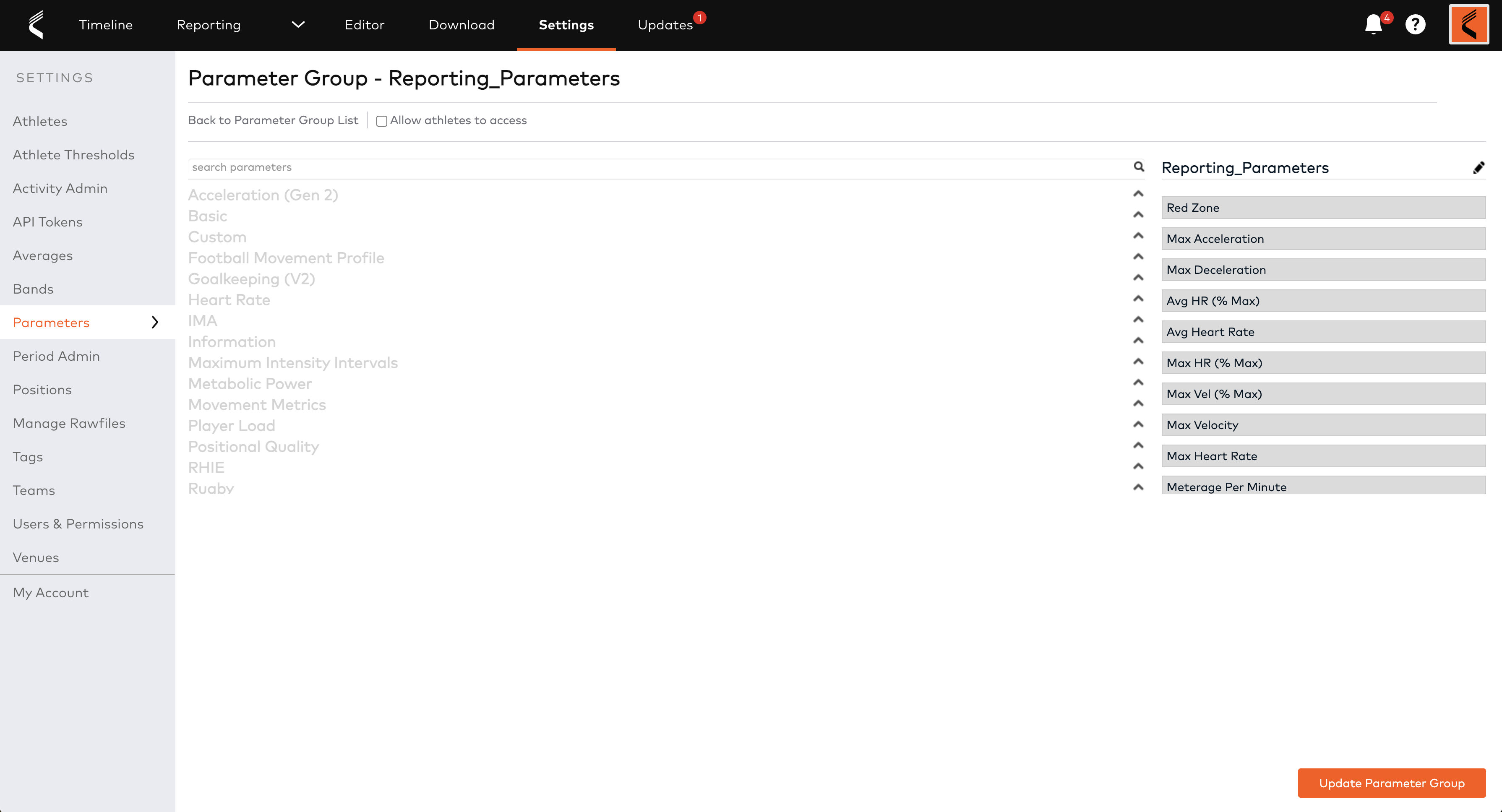This screenshot has height=812, width=1502.
Task: Open Parameters submenu arrow in sidebar
Action: point(154,323)
